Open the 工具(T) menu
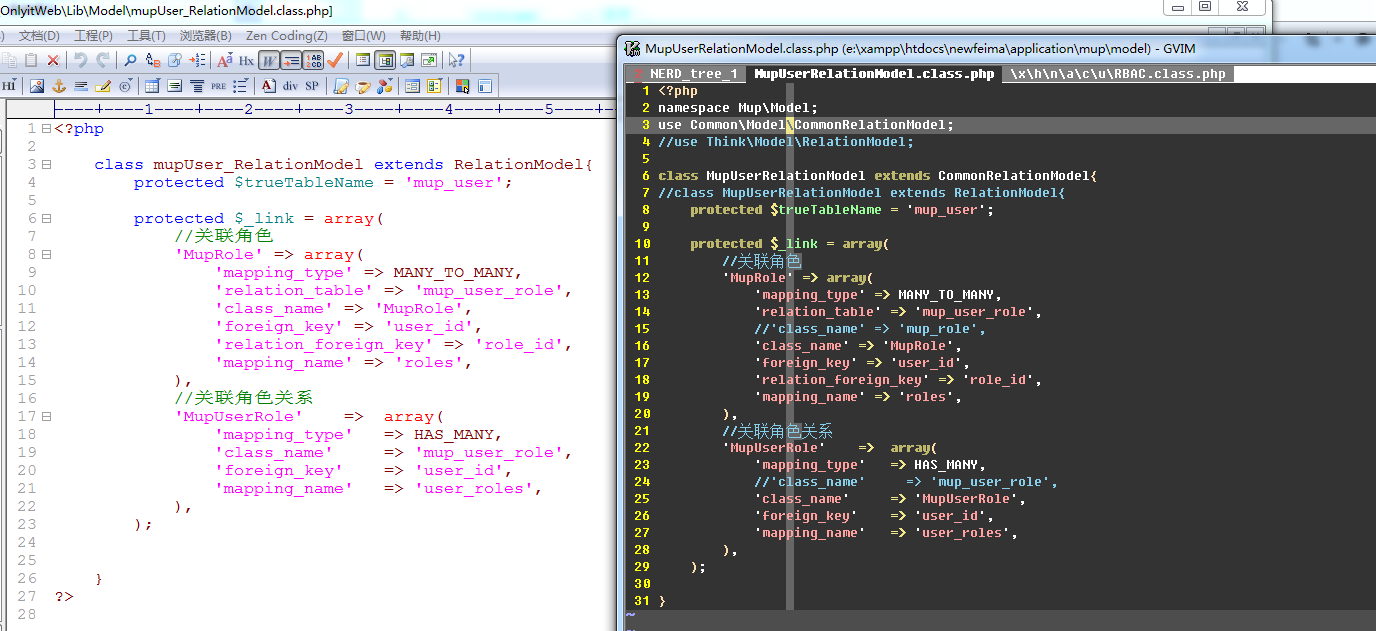The width and height of the screenshot is (1376, 631). [x=146, y=35]
